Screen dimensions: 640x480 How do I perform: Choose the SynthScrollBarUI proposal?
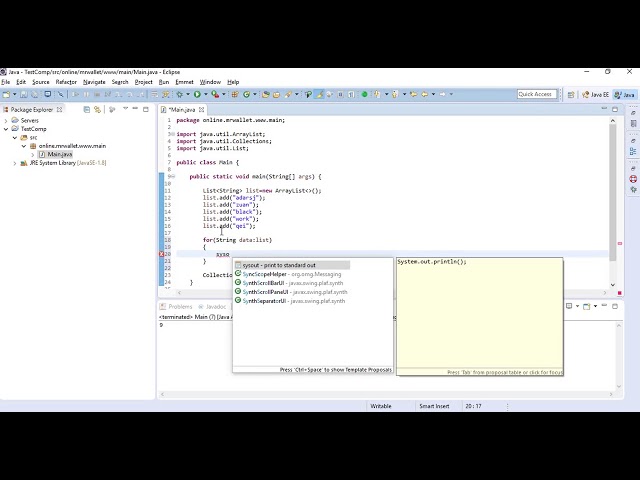(x=292, y=283)
